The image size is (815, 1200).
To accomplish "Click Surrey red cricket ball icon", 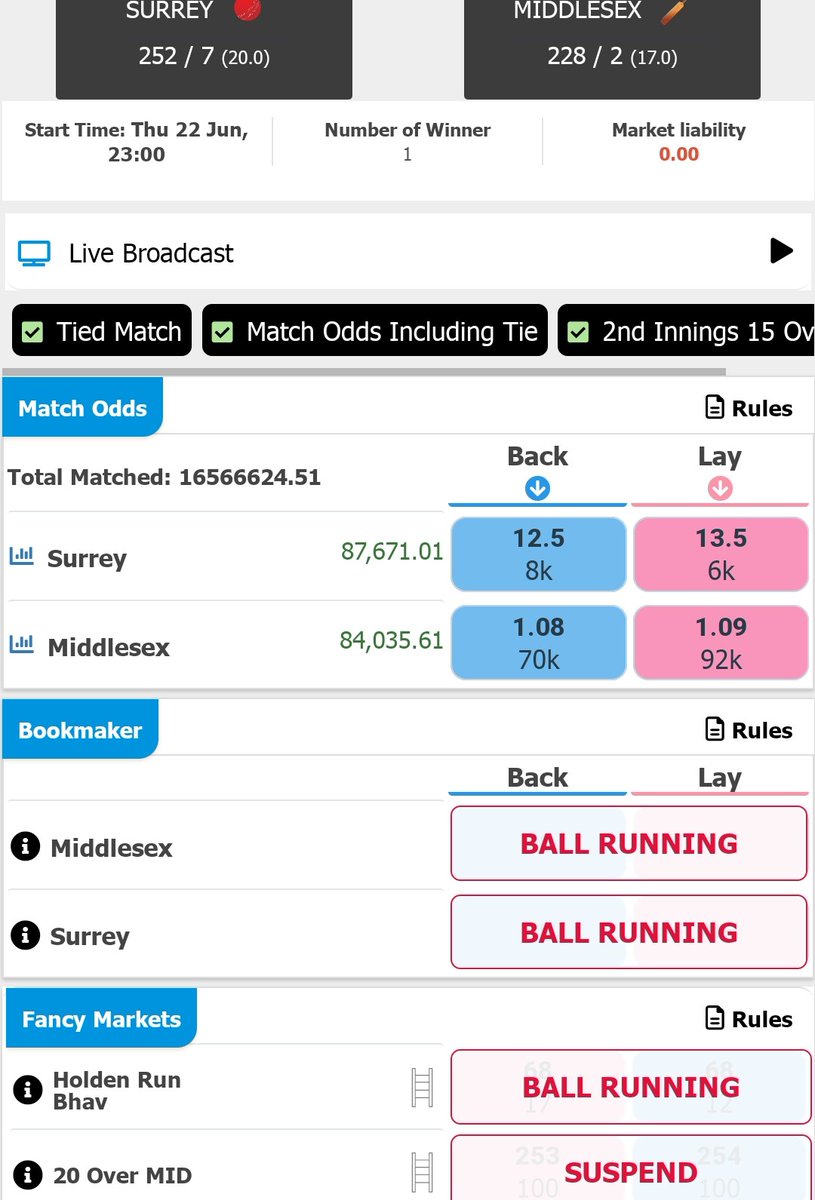I will [x=245, y=11].
